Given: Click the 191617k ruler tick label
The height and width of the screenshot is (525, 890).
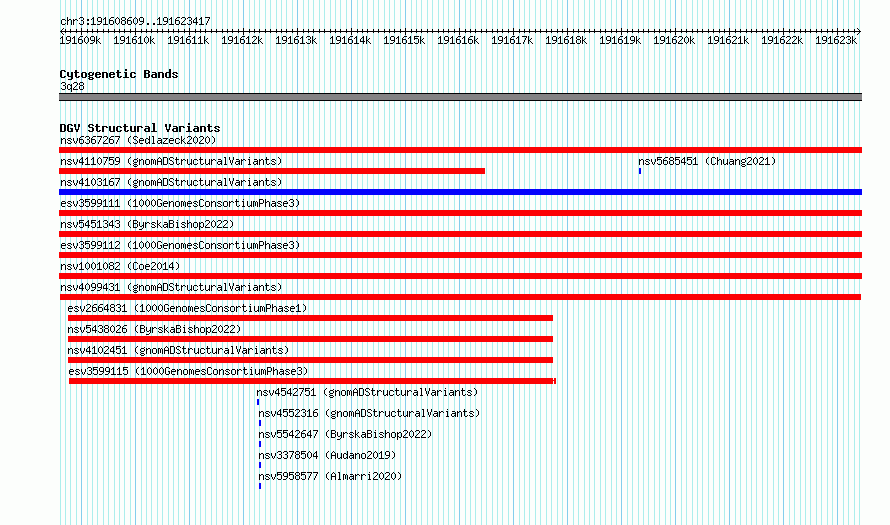Looking at the screenshot, I should point(512,40).
